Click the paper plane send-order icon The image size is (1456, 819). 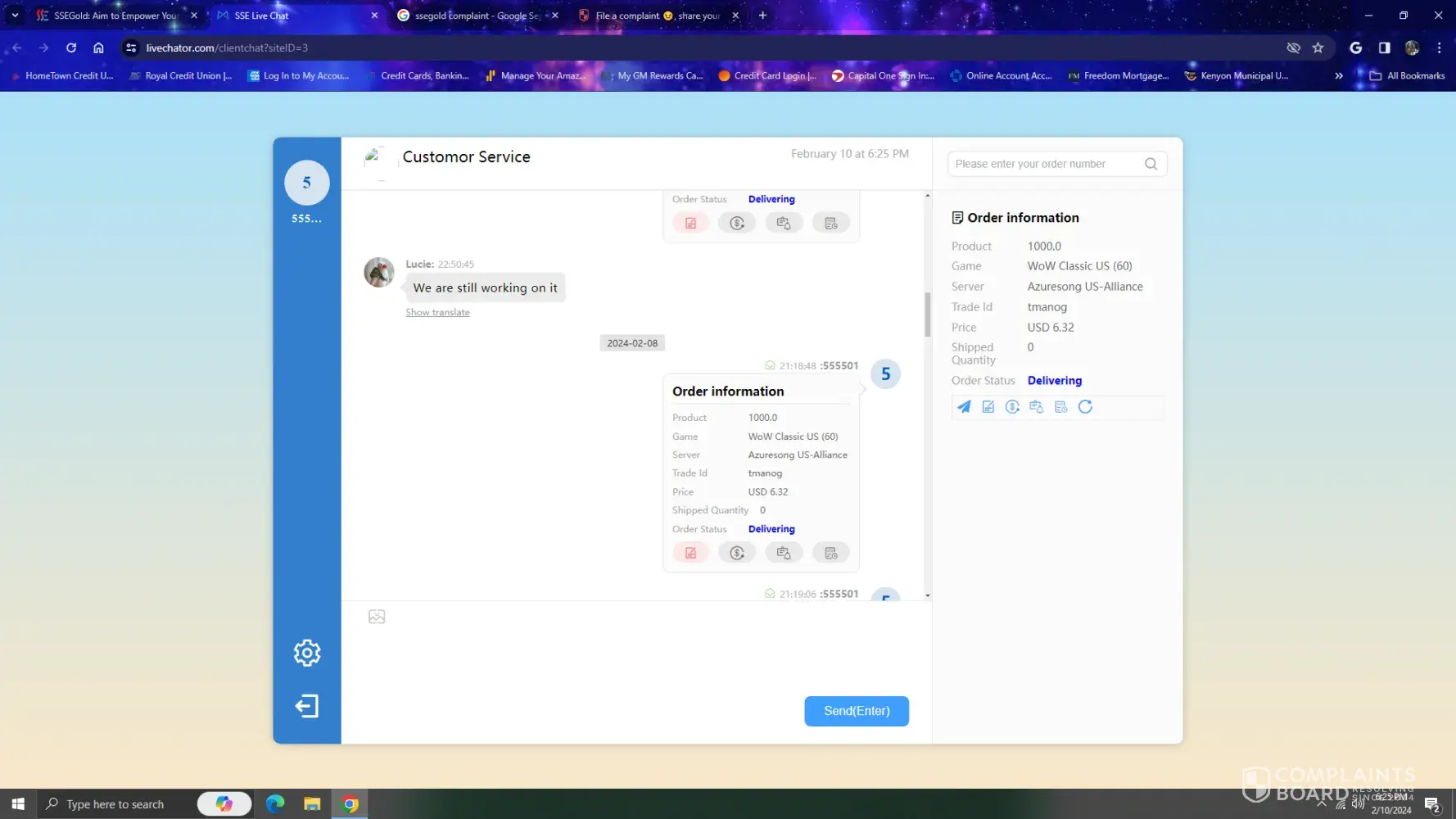point(964,407)
